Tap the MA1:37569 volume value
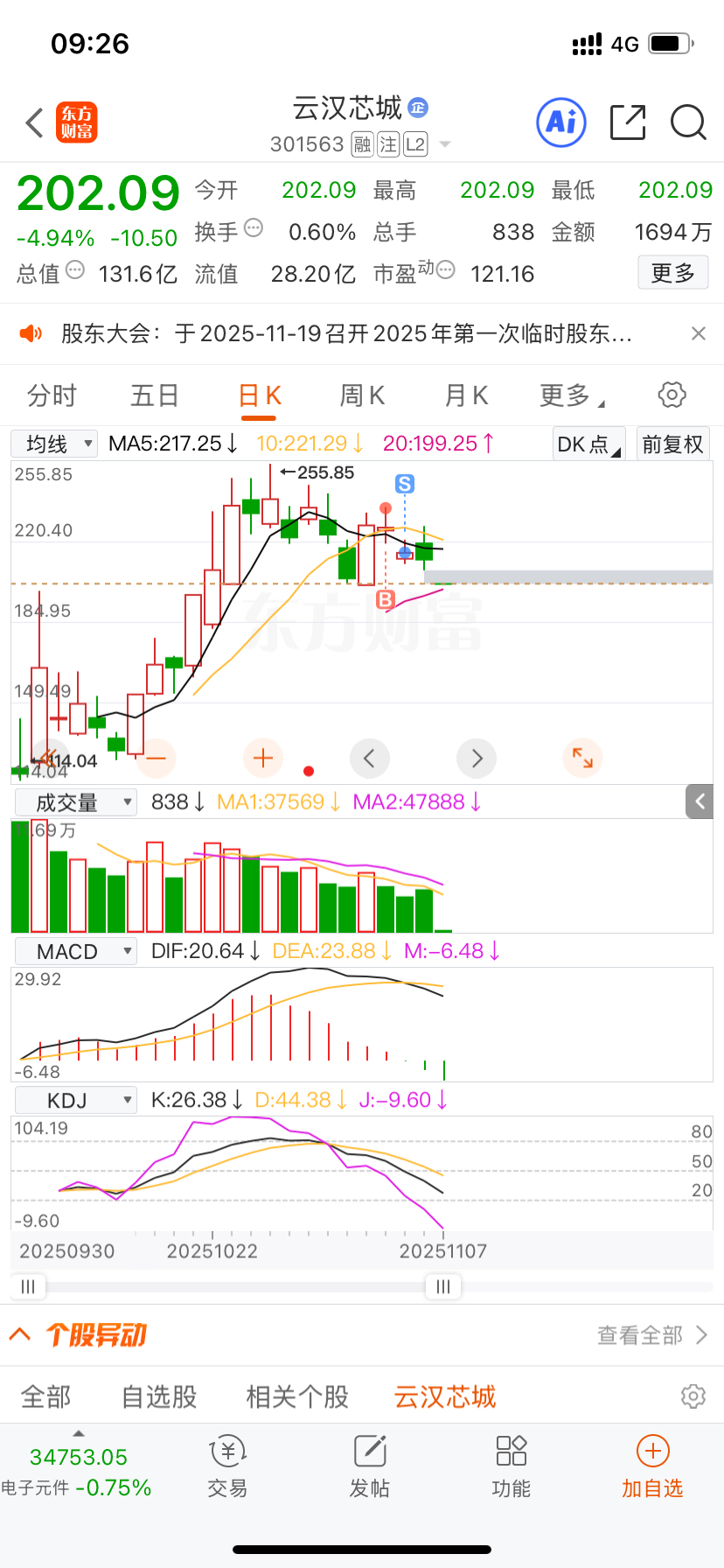Screen dimensions: 724x1568 pyautogui.click(x=279, y=802)
